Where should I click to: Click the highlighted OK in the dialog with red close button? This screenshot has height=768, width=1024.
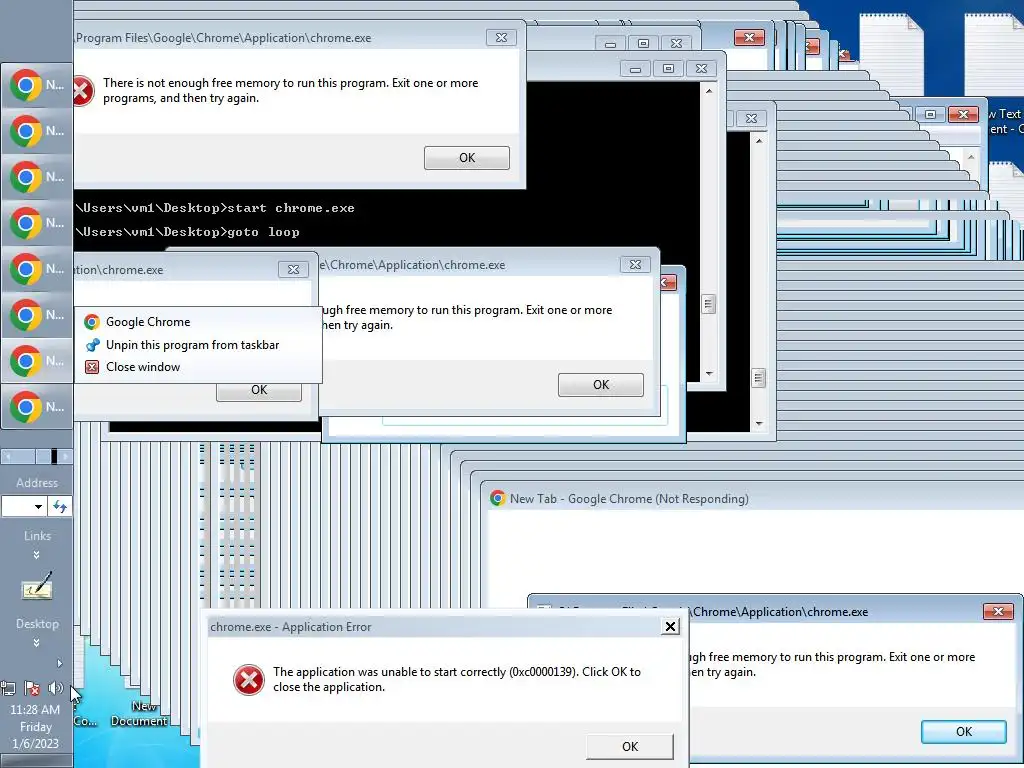click(963, 731)
